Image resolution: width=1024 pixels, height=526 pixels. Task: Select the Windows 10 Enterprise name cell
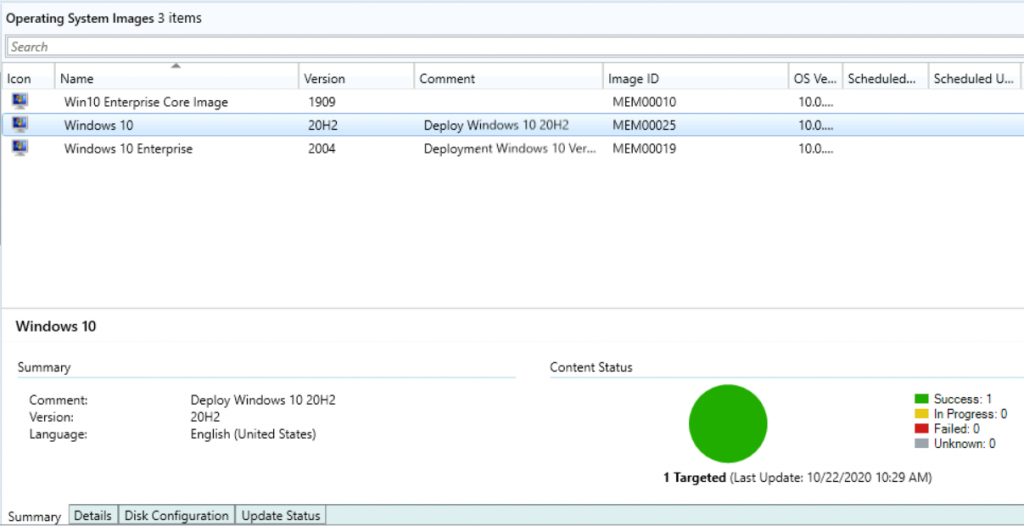tap(128, 149)
